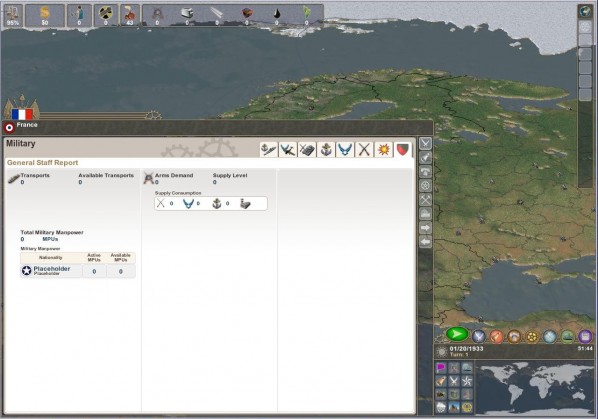598x419 pixels.
Task: Switch to the army crossed swords tab
Action: coord(364,149)
